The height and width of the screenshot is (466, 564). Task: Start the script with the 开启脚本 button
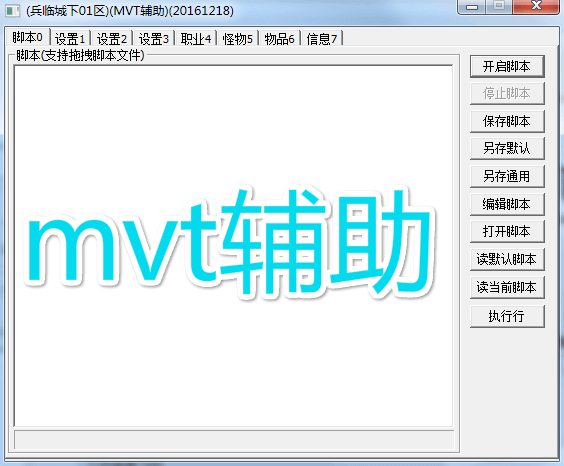pos(507,67)
